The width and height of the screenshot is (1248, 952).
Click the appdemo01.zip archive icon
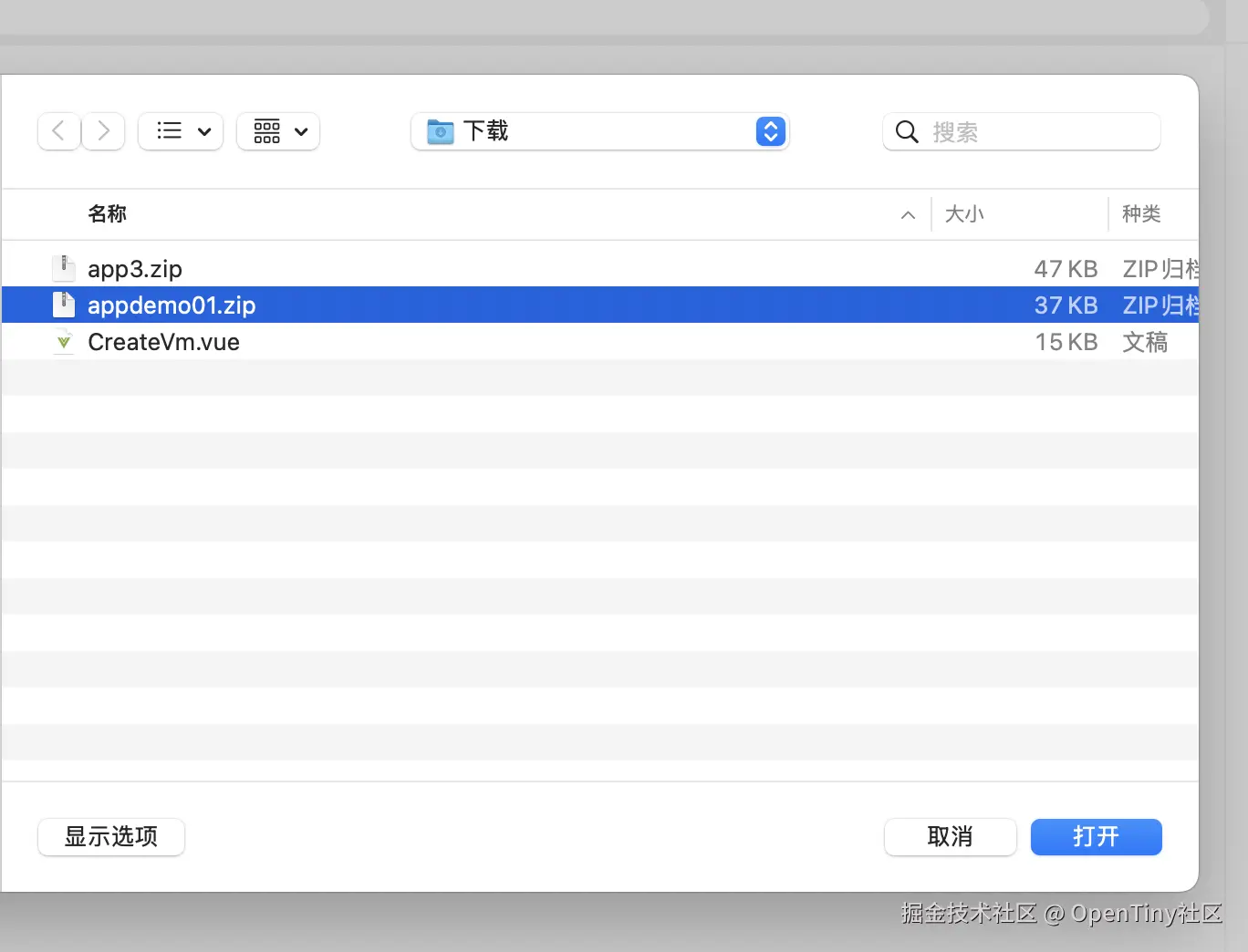pos(64,305)
